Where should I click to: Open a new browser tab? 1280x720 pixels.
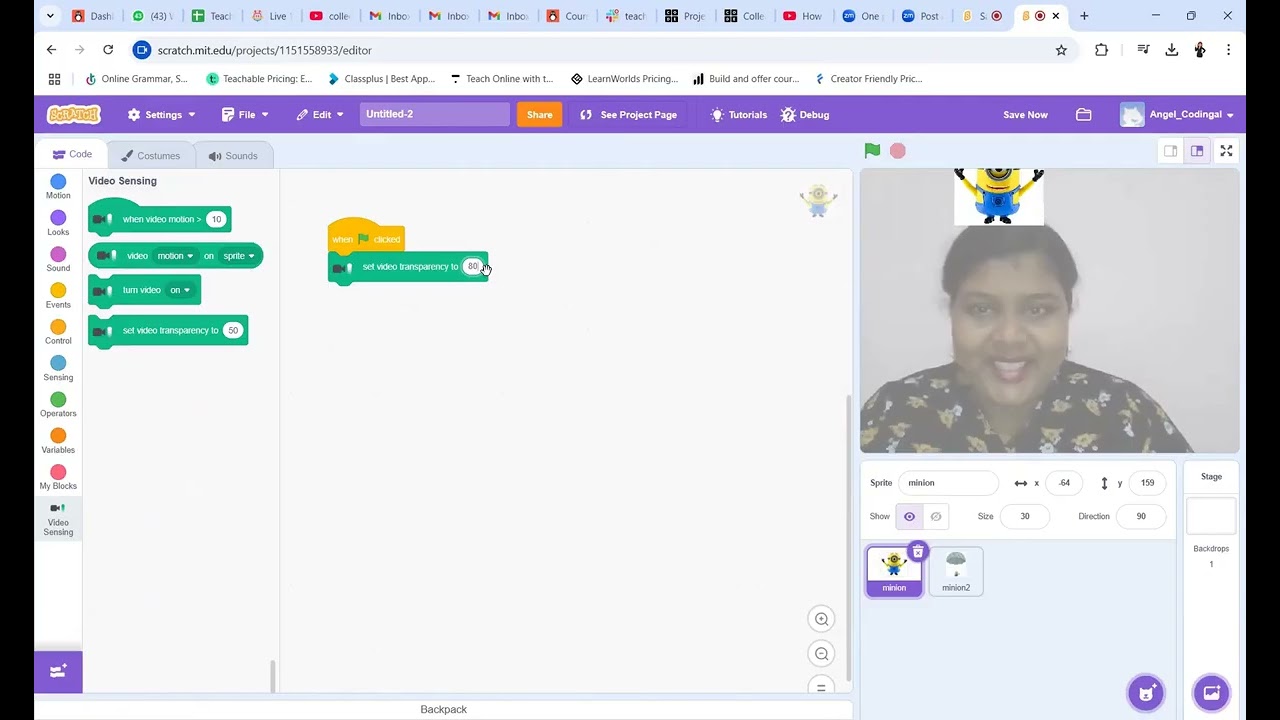1084,16
